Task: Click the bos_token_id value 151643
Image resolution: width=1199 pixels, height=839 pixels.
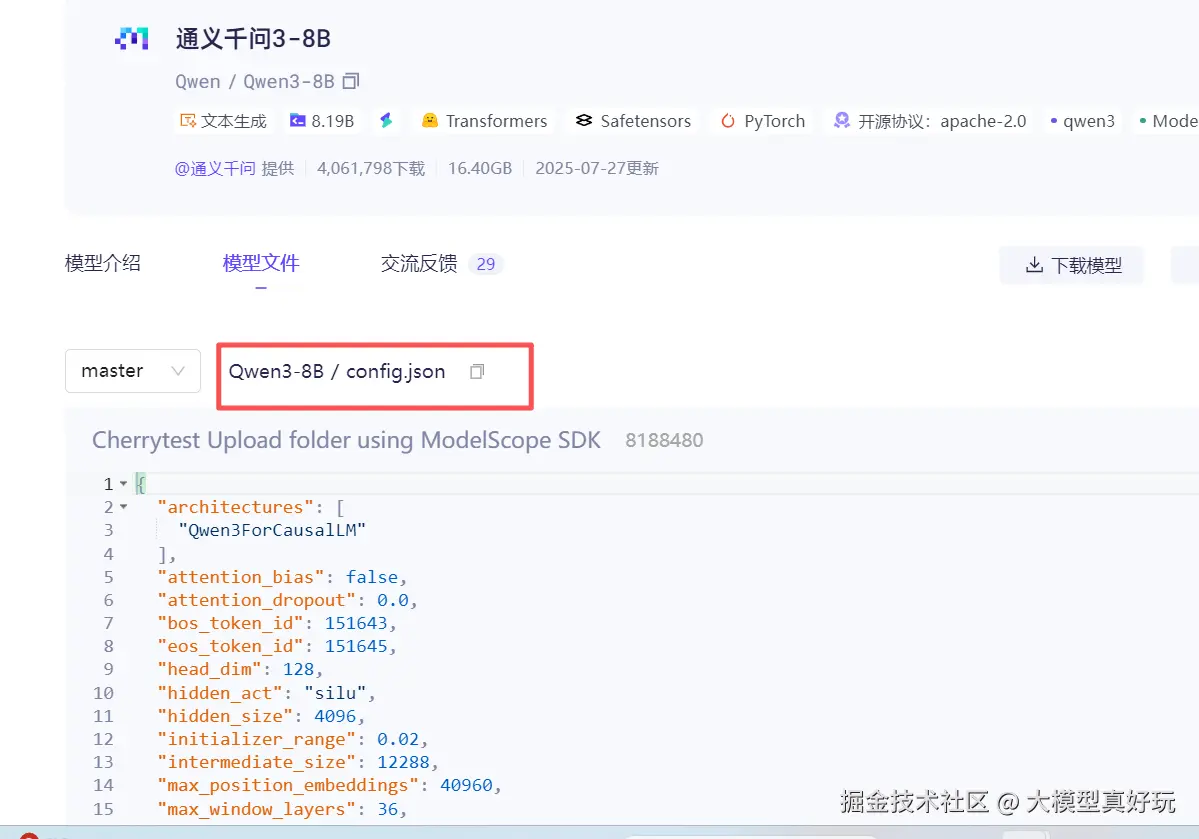Action: (x=356, y=623)
